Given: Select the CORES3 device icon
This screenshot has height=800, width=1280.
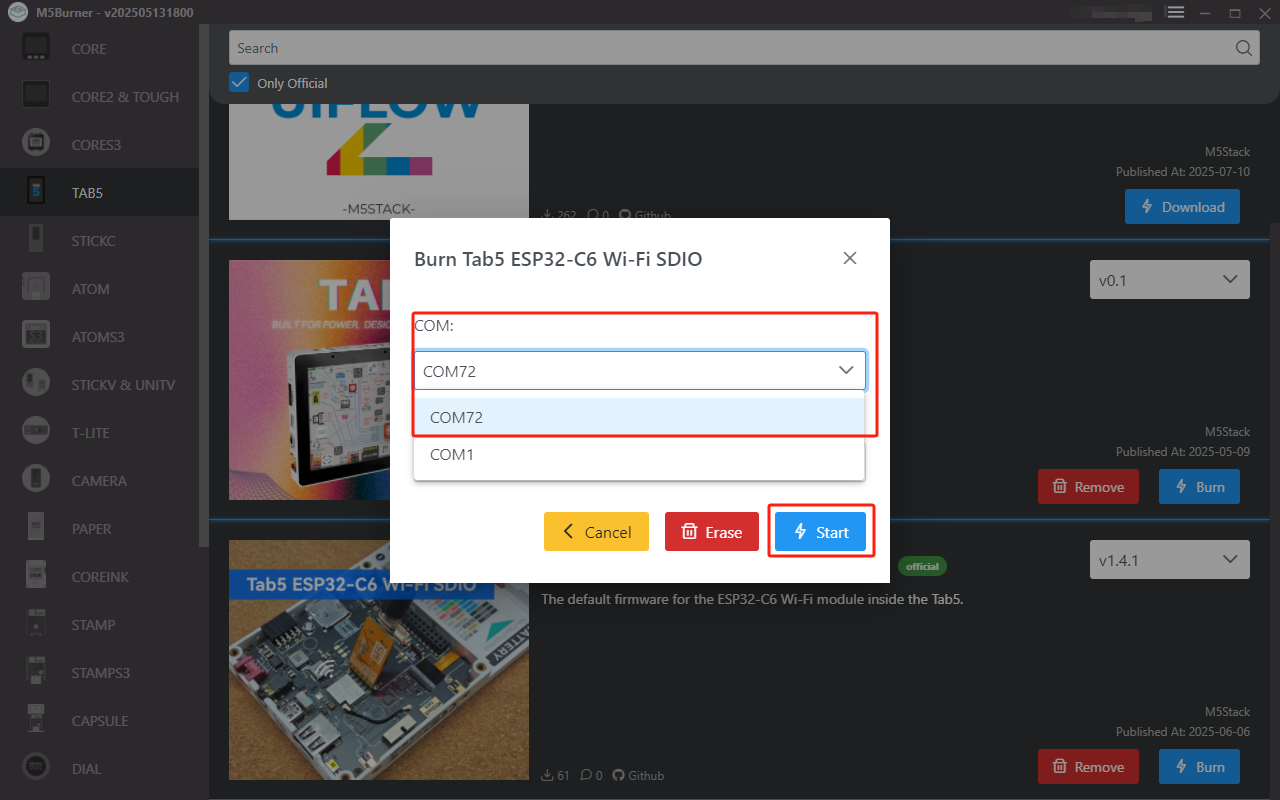Looking at the screenshot, I should (36, 144).
